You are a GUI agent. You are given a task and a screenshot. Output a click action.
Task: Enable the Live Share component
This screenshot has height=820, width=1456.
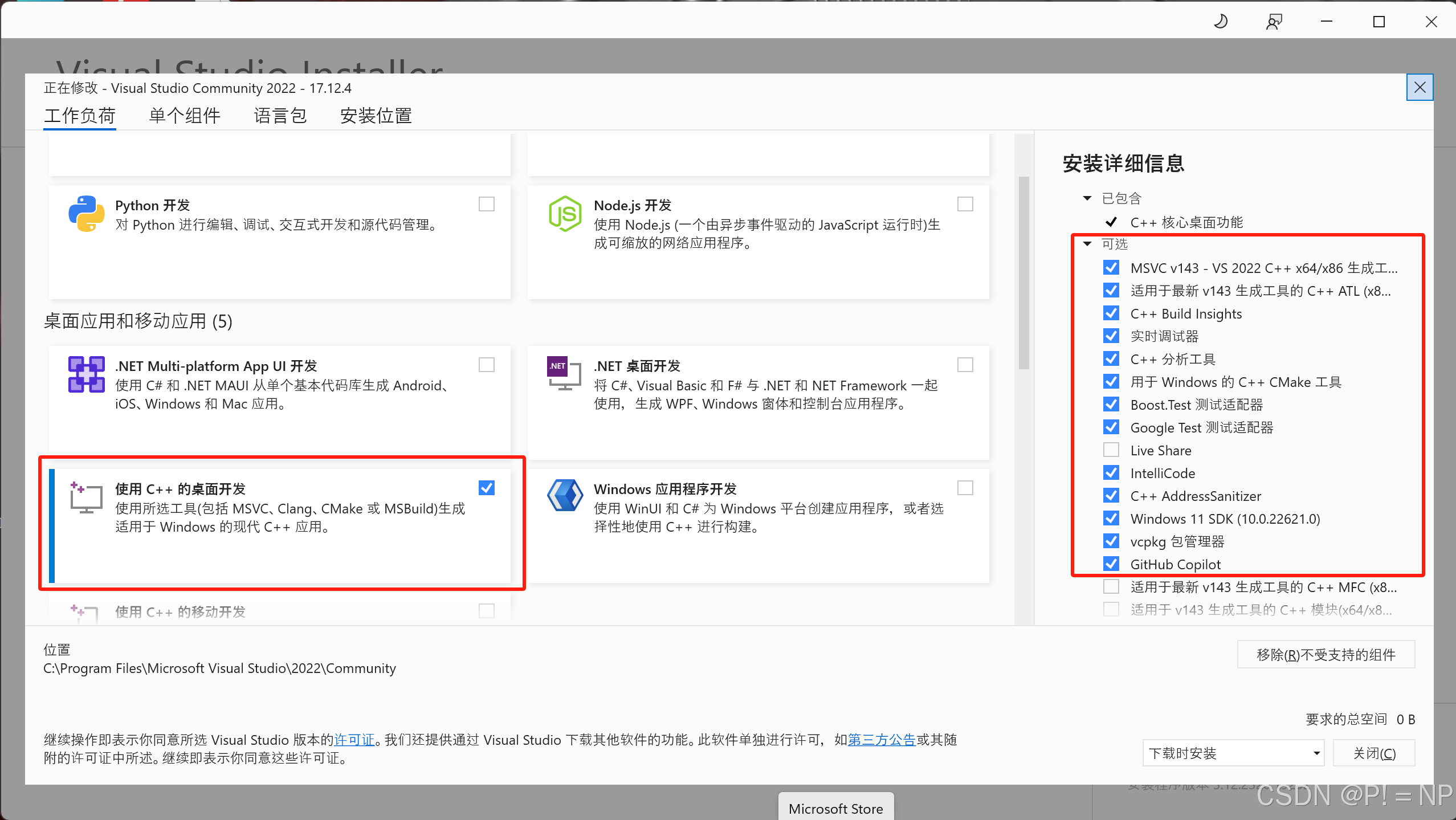pos(1111,450)
